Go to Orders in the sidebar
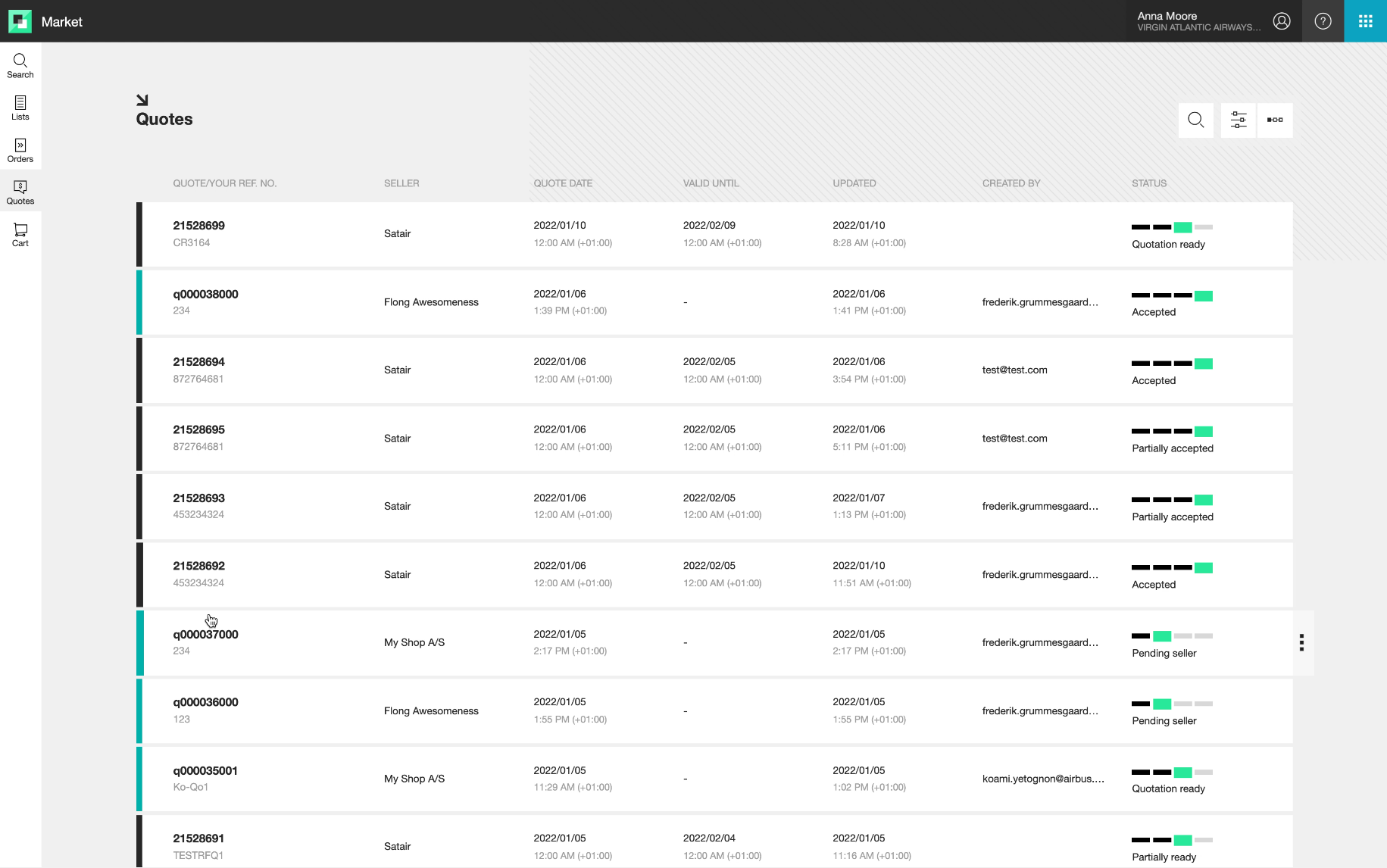1387x868 pixels. pyautogui.click(x=20, y=151)
